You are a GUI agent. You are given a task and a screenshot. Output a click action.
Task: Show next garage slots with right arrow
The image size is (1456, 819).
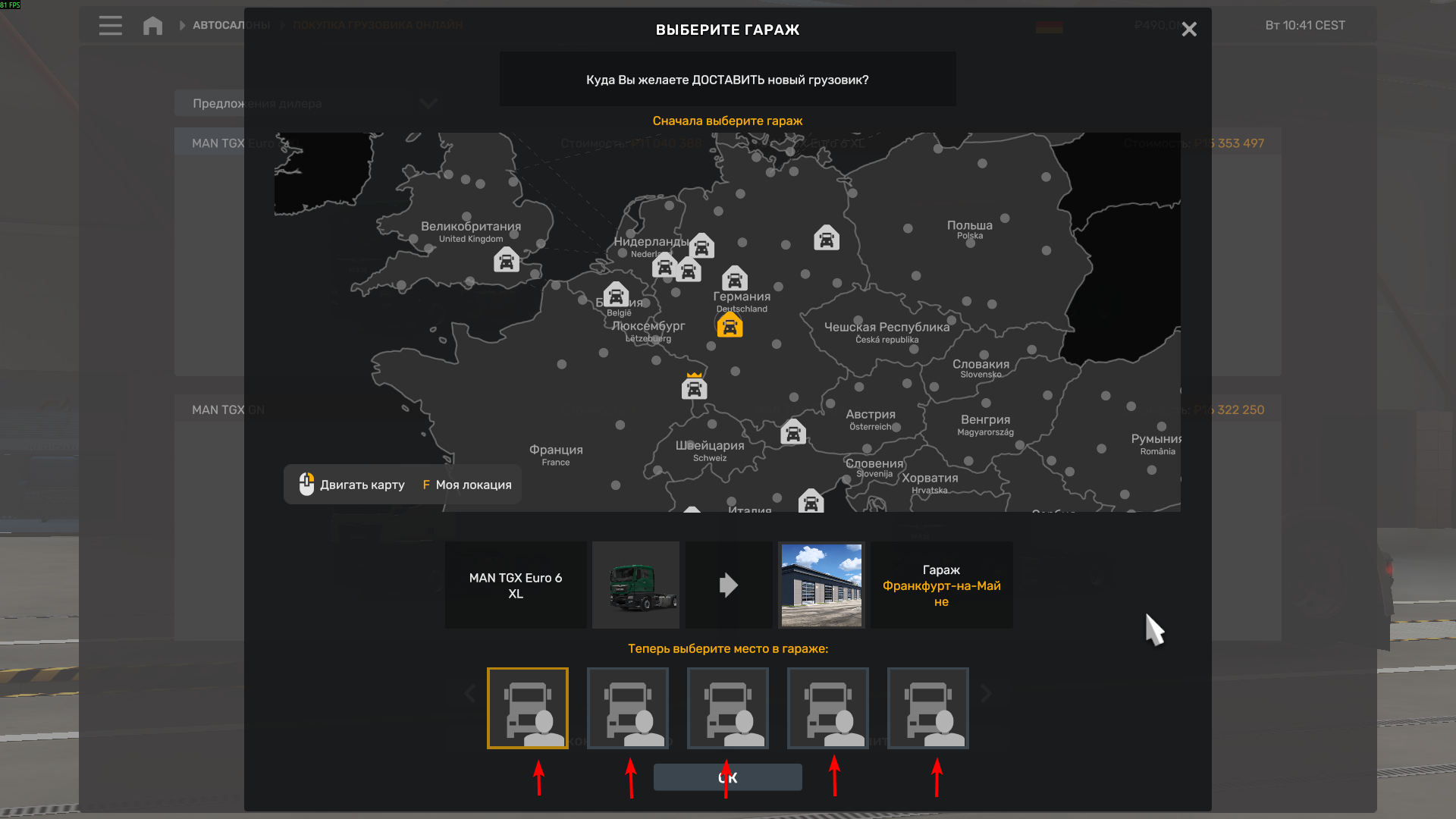[x=986, y=693]
